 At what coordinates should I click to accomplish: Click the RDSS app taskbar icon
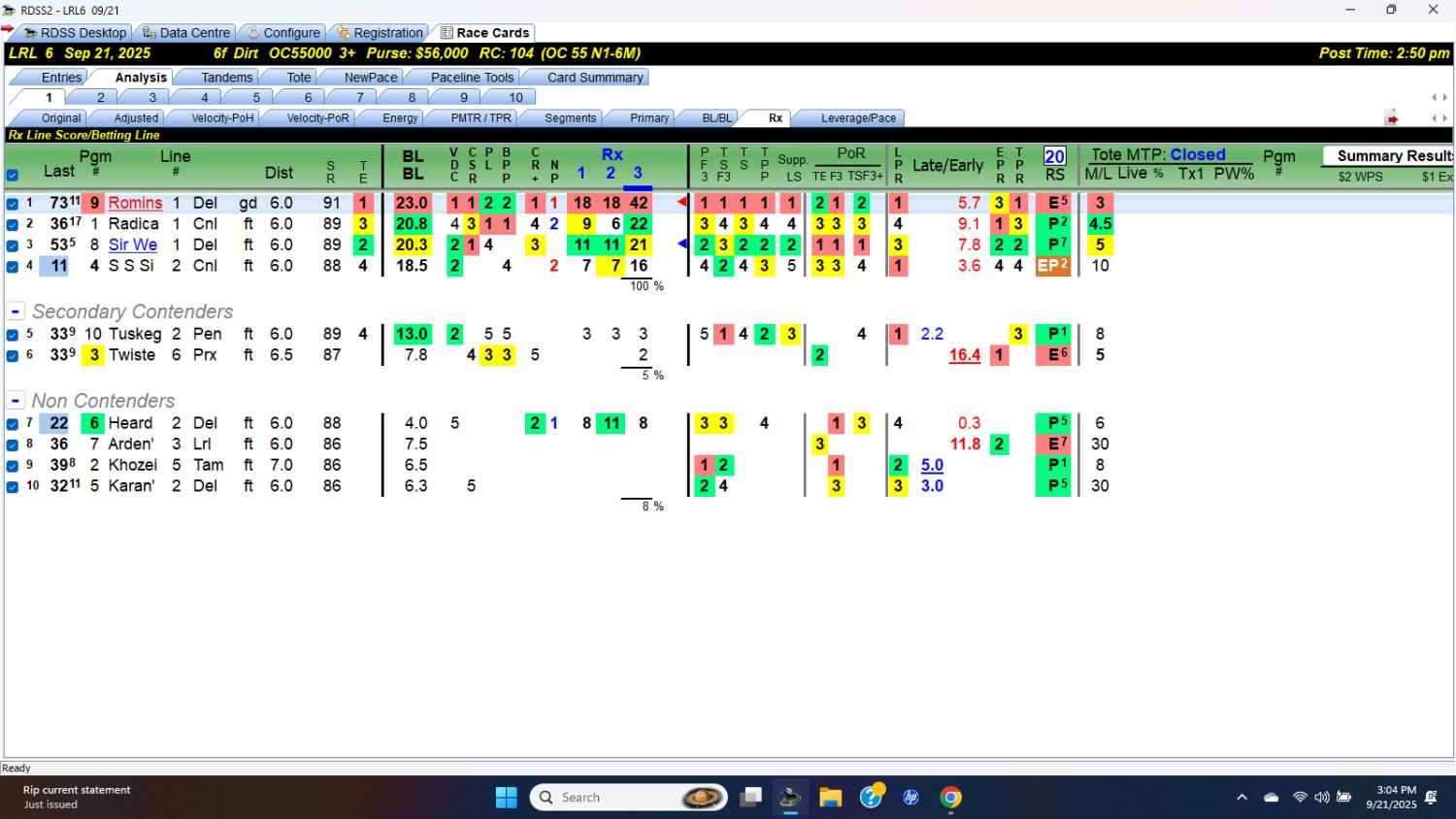pyautogui.click(x=790, y=798)
